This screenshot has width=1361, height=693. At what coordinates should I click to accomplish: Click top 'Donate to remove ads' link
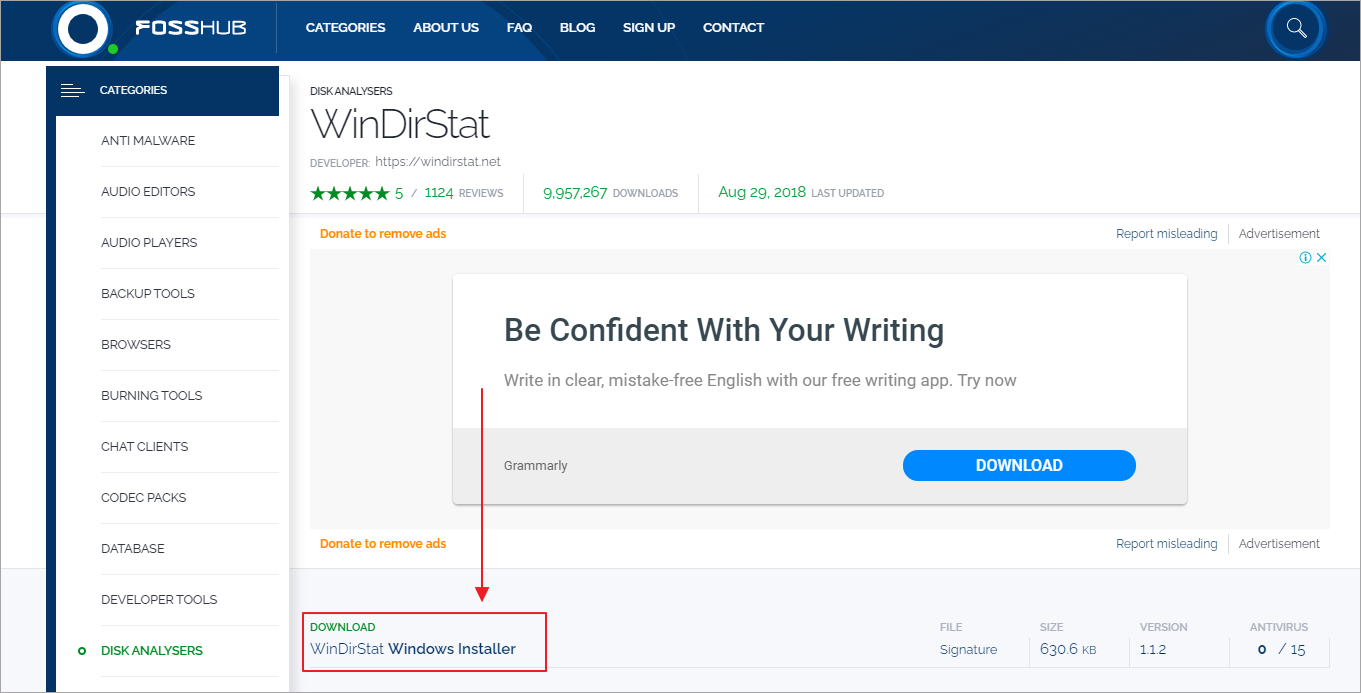[383, 233]
